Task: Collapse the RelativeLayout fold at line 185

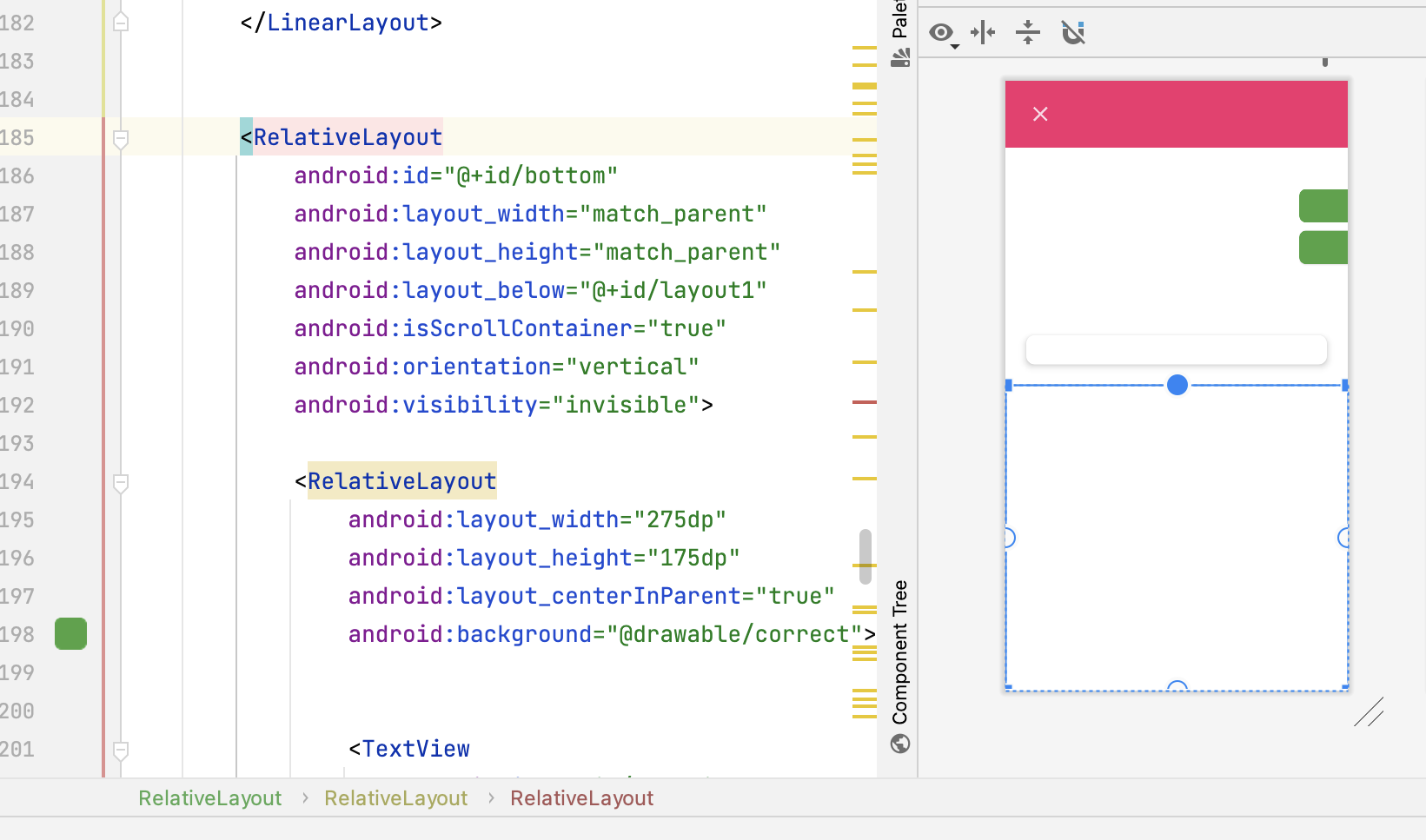Action: point(121,138)
